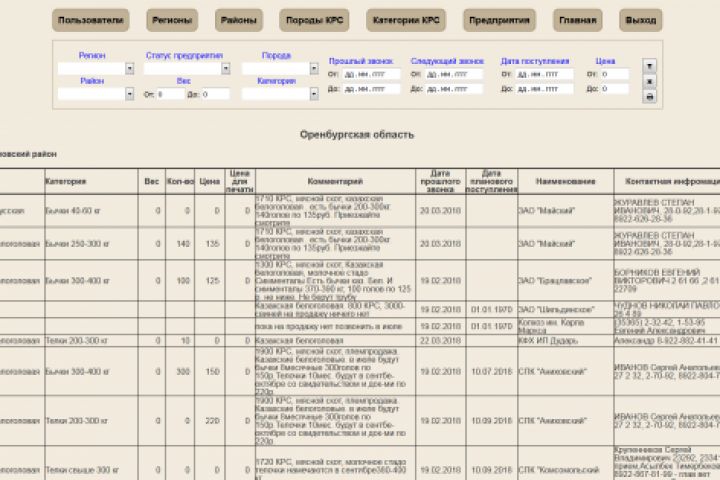
Task: Select the price cell showing 220
Action: [x=209, y=420]
